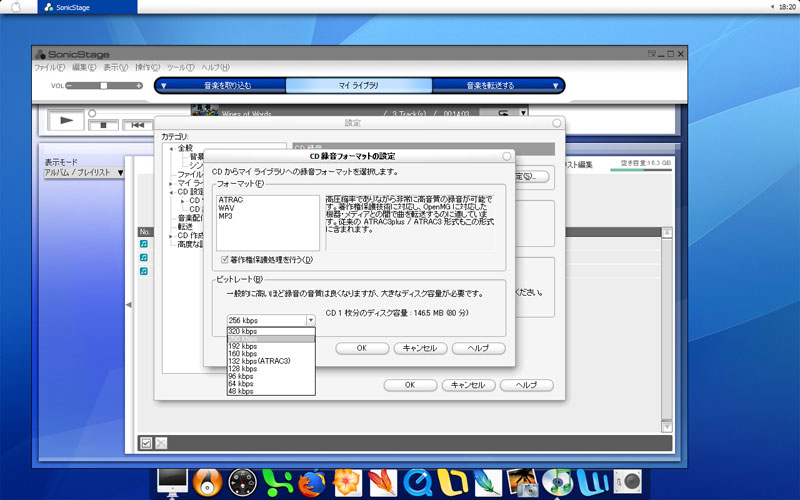This screenshot has width=800, height=500.
Task: Choose 320 kbps from the bitrate list
Action: pos(271,331)
